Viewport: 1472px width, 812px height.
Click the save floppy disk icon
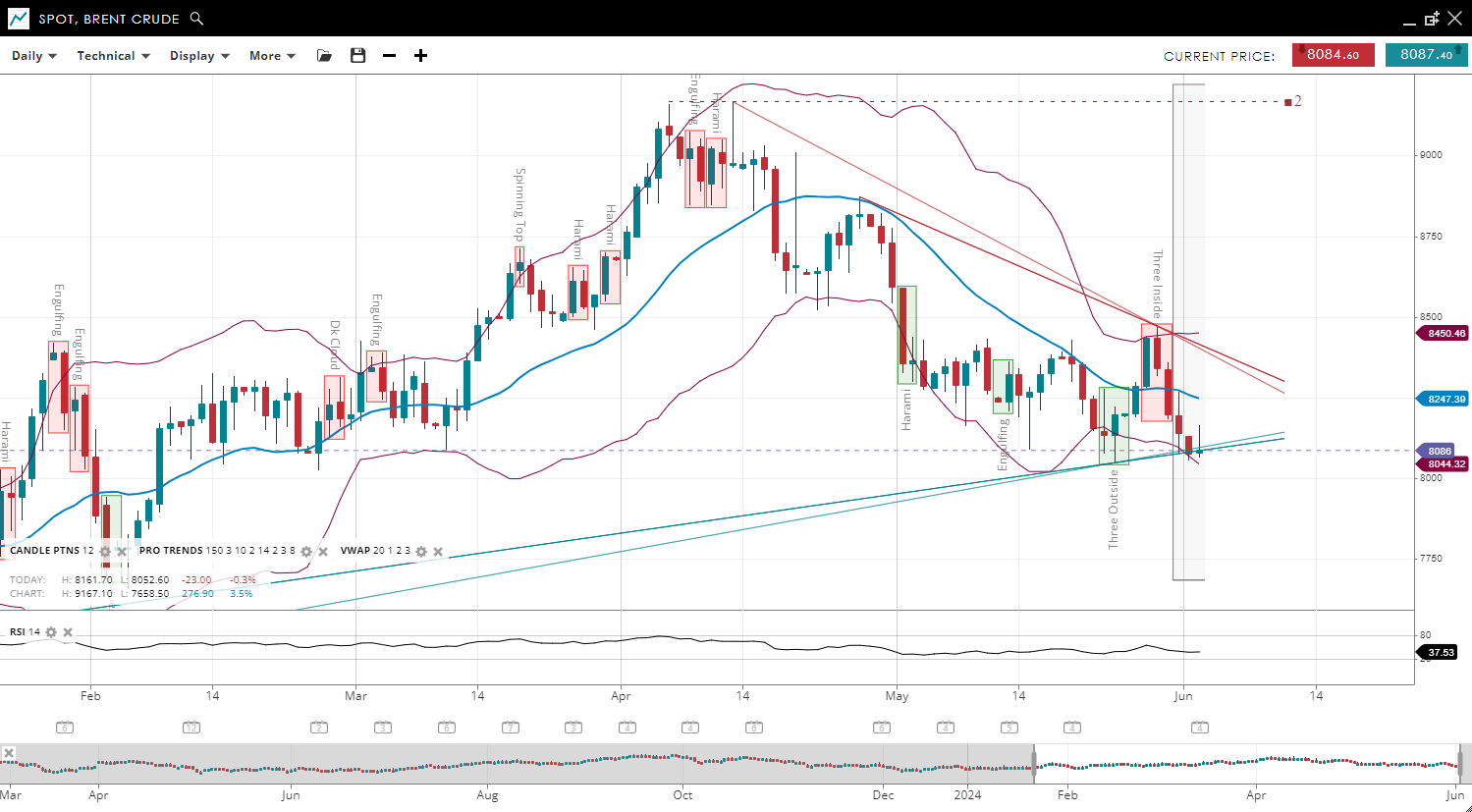tap(357, 56)
